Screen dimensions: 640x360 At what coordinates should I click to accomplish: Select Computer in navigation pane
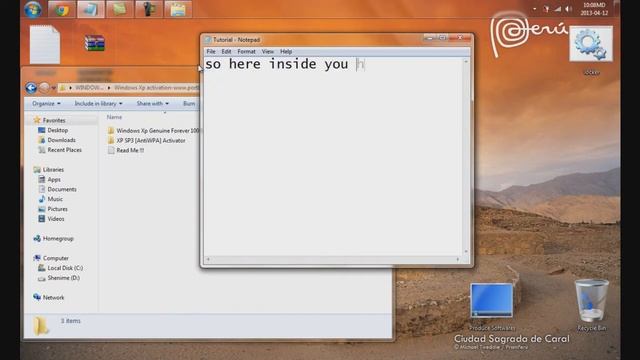tap(56, 258)
